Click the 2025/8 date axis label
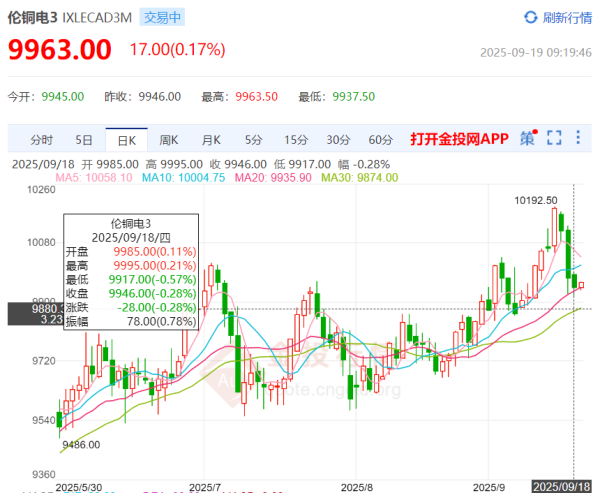 coord(357,488)
